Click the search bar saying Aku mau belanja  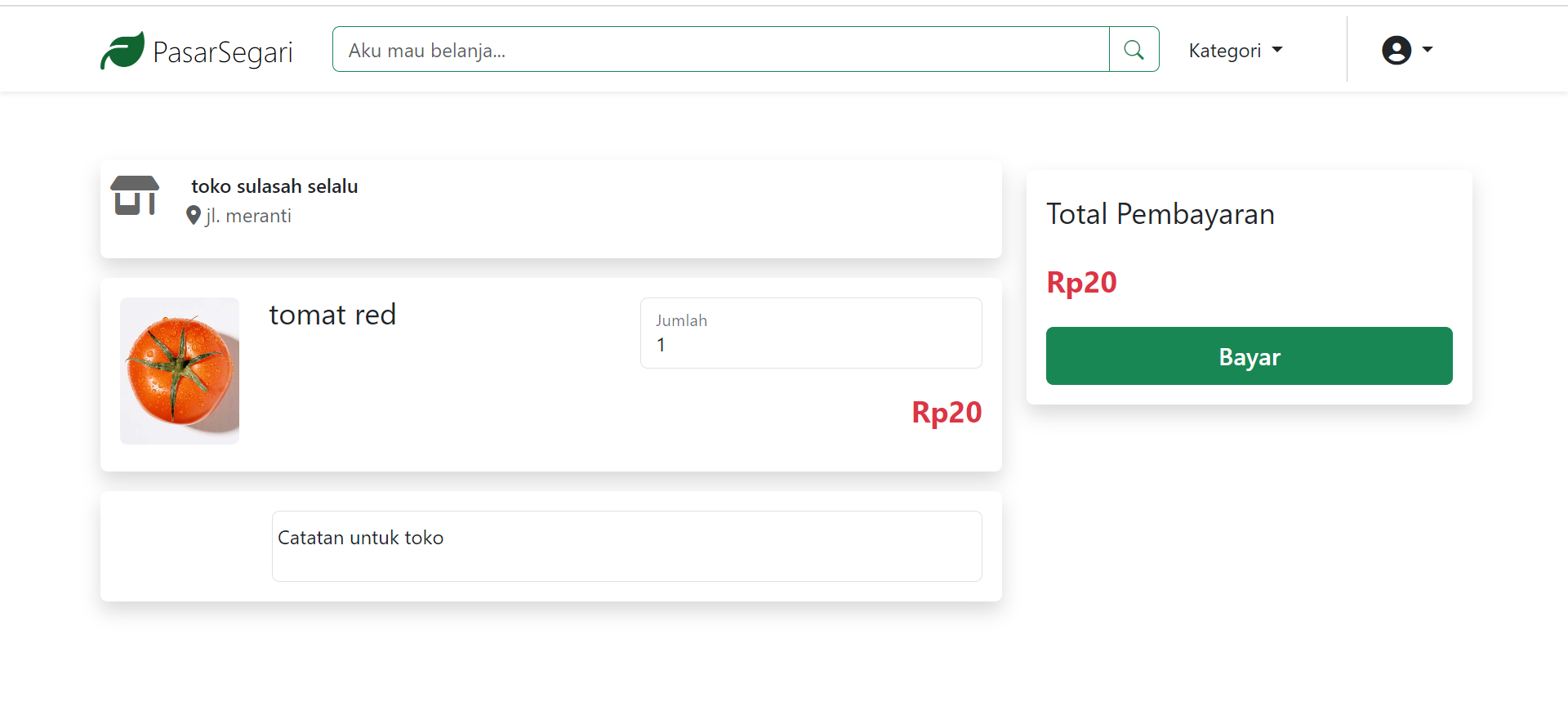[x=719, y=49]
